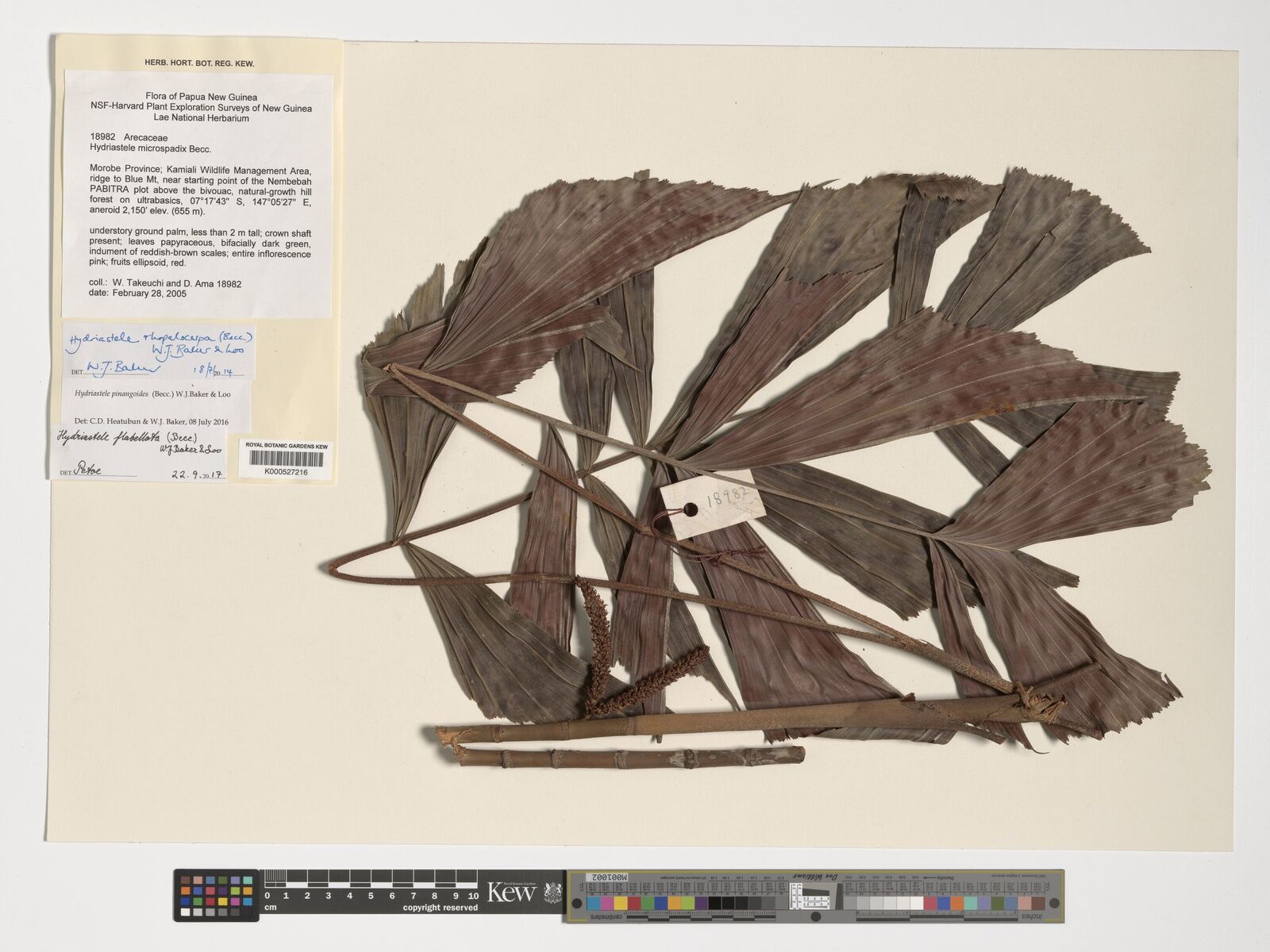This screenshot has width=1270, height=952.
Task: Click the 0 mark on the centimeter ruler
Action: click(x=267, y=896)
